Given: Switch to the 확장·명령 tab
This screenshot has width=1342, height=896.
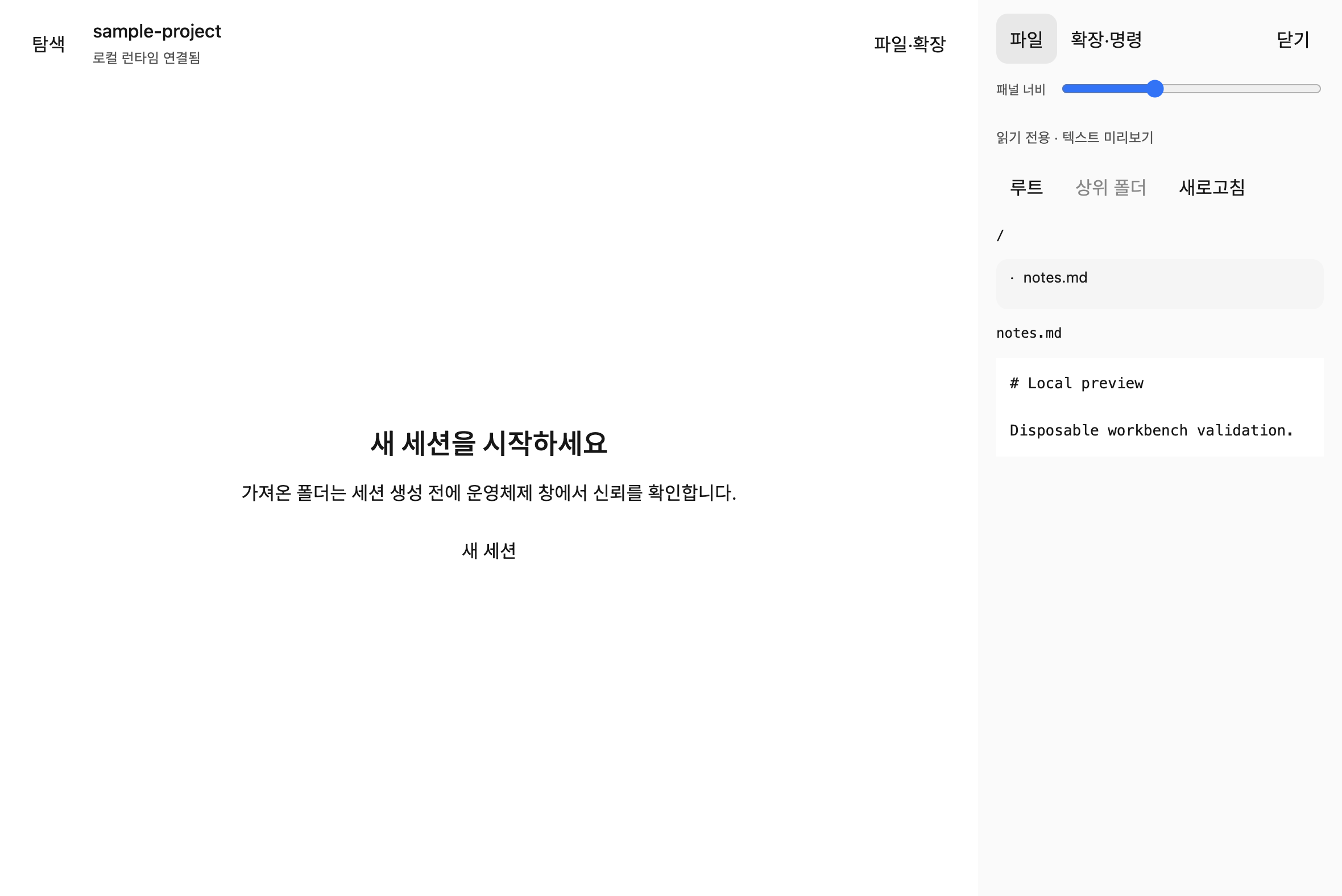Looking at the screenshot, I should click(x=1106, y=39).
